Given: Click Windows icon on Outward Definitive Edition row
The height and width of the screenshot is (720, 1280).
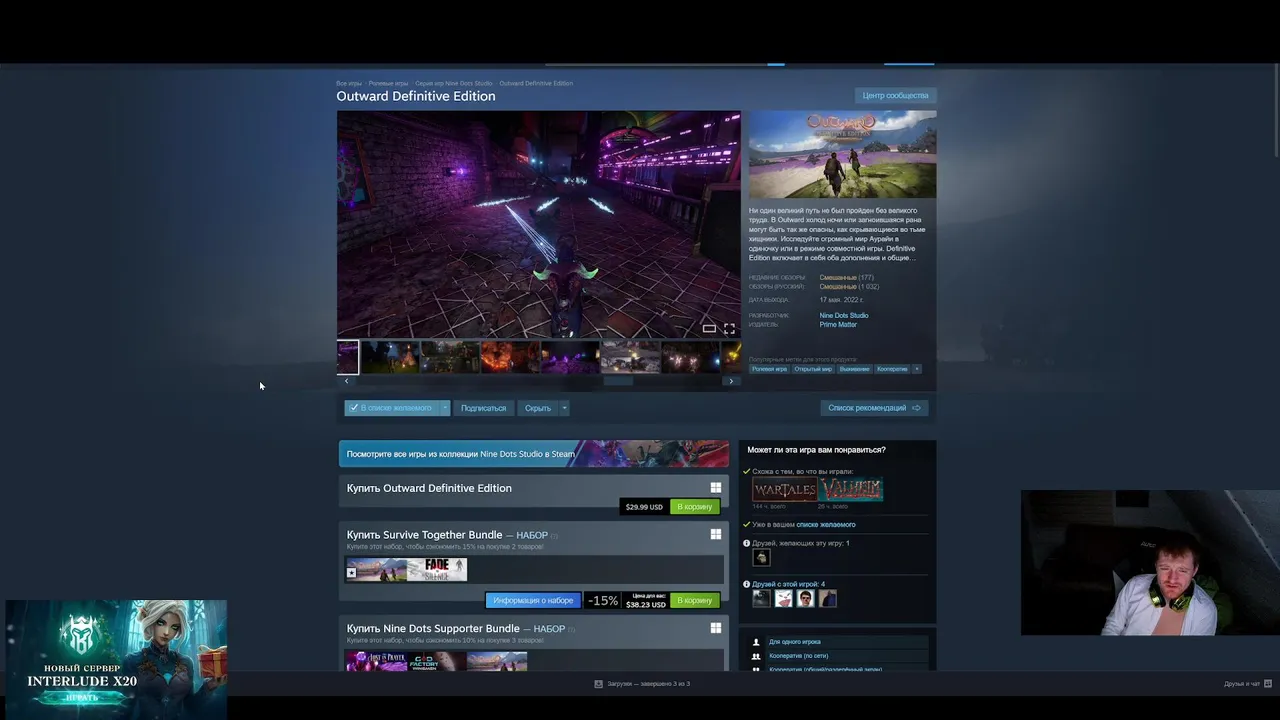Looking at the screenshot, I should [715, 488].
